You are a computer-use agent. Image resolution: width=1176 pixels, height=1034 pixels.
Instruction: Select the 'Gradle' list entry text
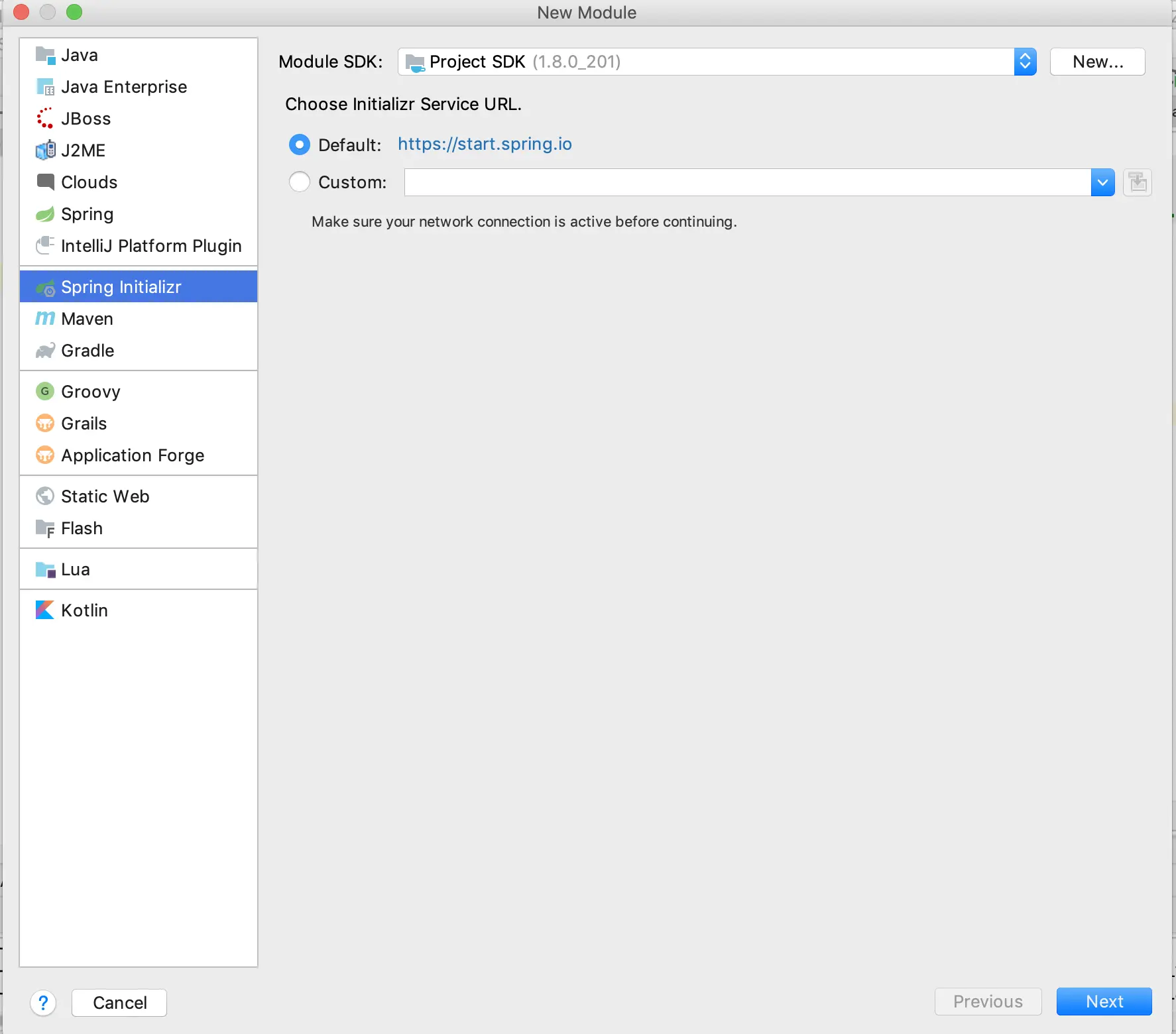pyautogui.click(x=88, y=351)
